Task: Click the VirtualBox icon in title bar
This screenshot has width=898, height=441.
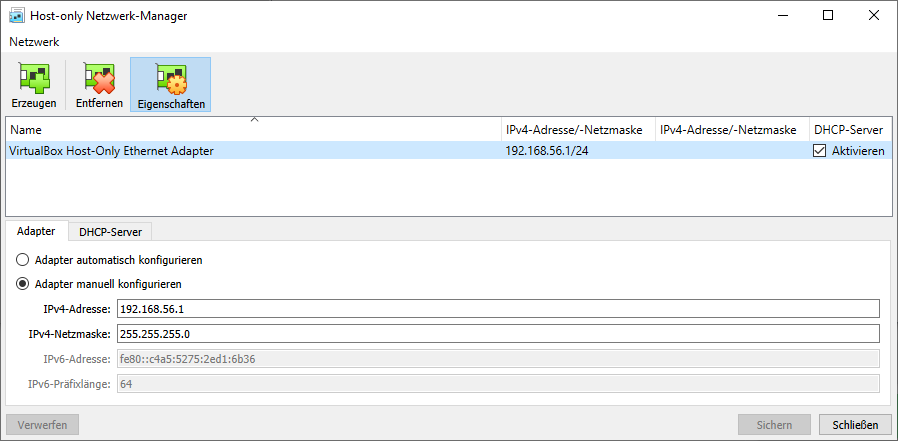Action: [x=17, y=16]
